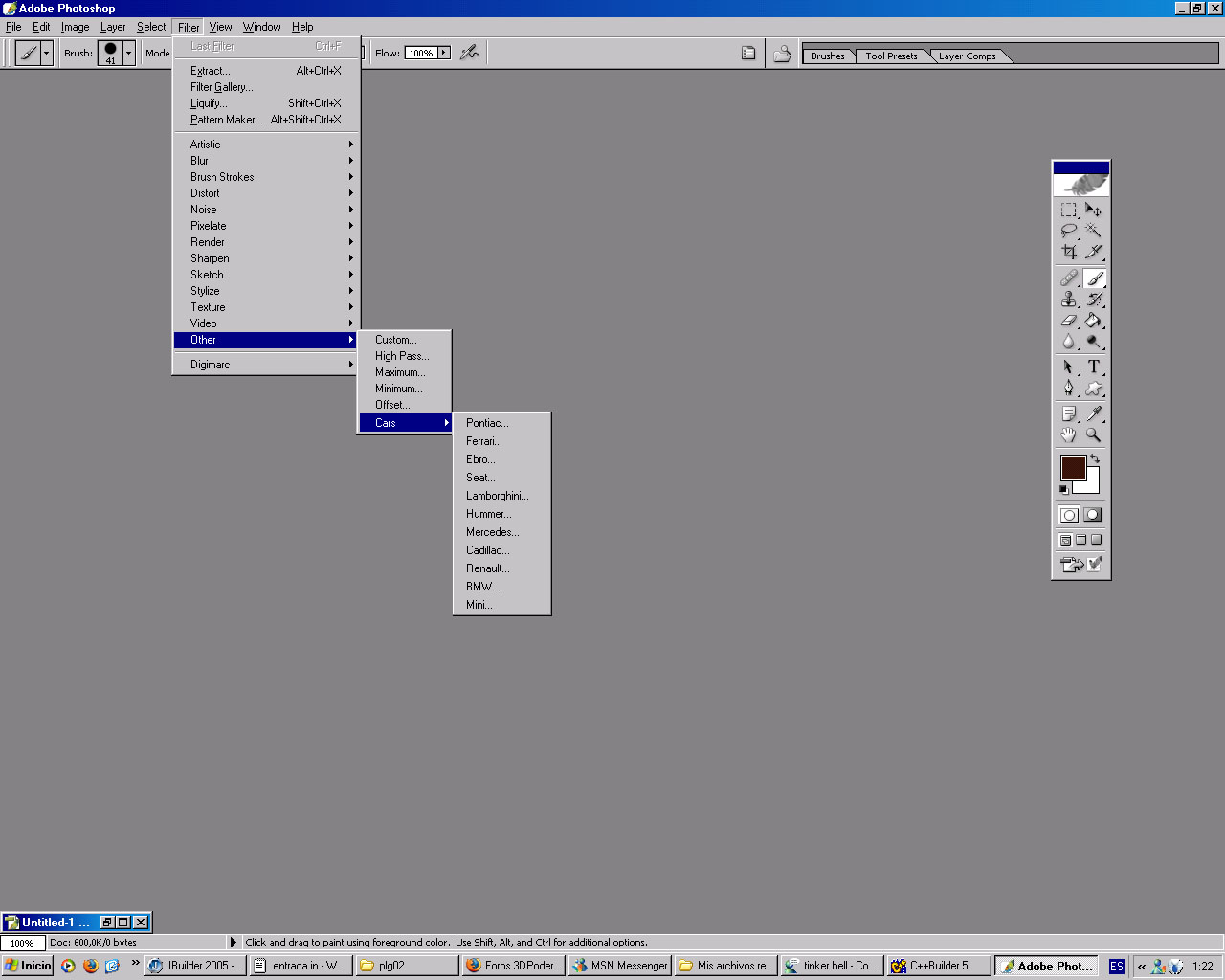Click the zoom percentage field in the status bar

point(22,943)
